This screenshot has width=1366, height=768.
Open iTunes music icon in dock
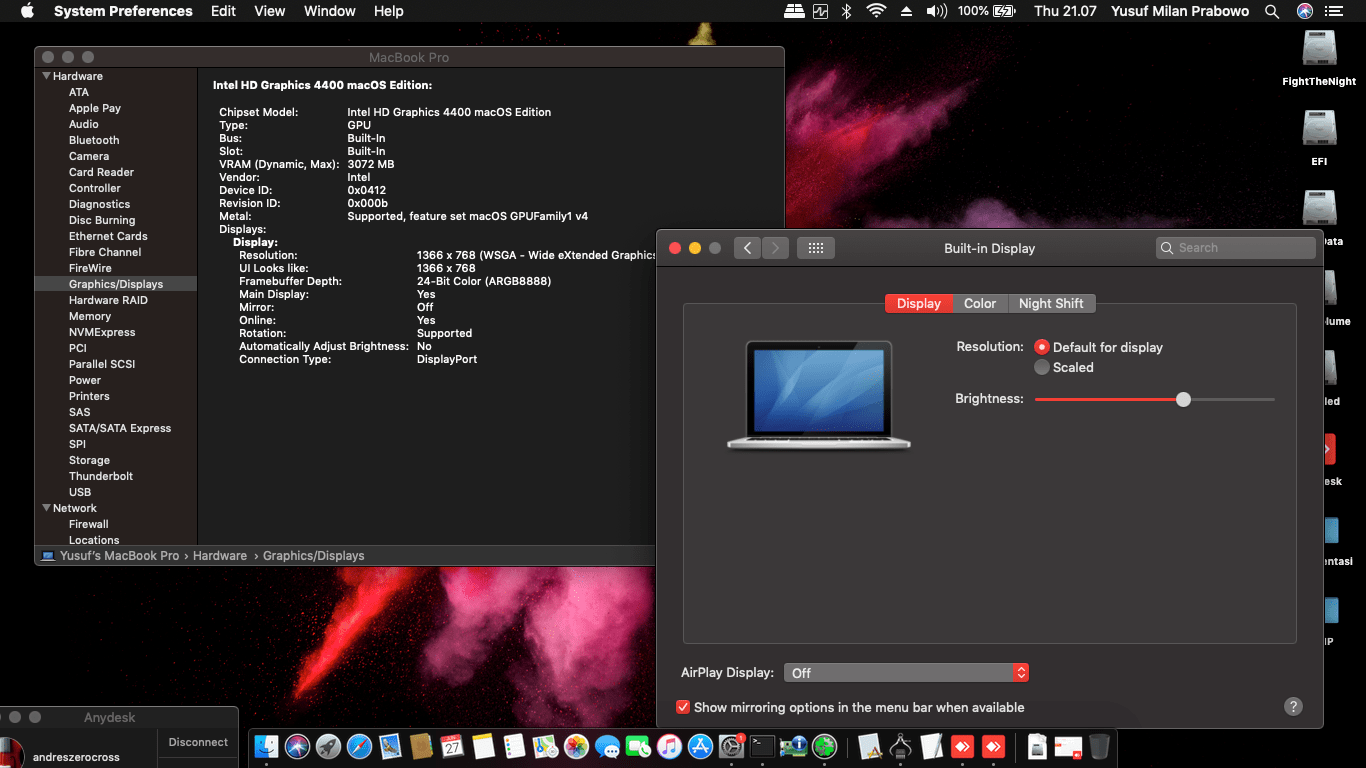click(x=669, y=746)
